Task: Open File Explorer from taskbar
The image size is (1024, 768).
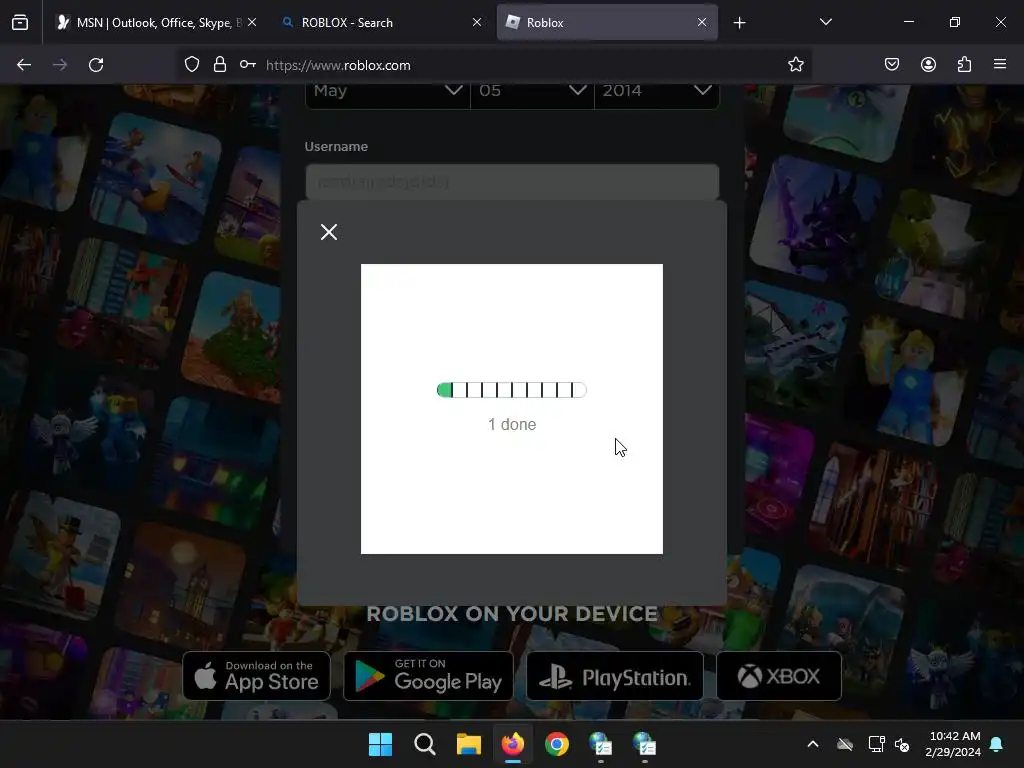Action: tap(468, 744)
